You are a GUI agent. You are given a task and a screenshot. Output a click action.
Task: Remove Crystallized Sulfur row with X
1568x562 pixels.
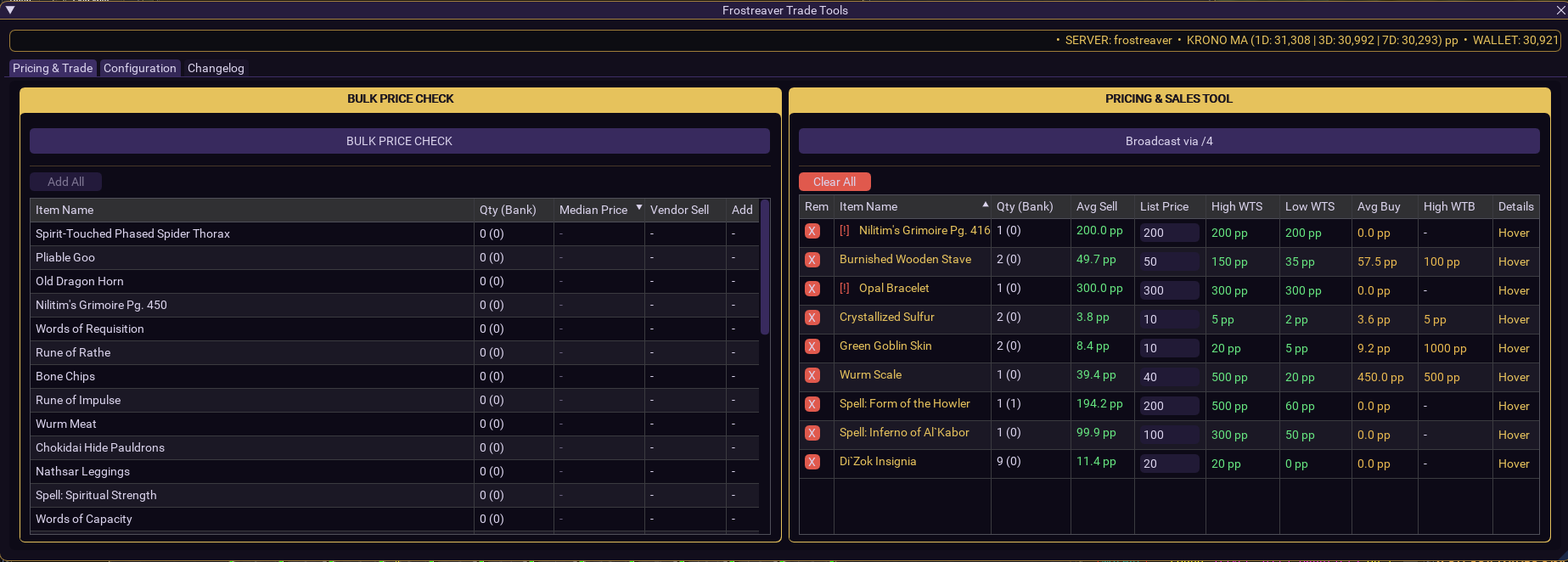pyautogui.click(x=812, y=318)
